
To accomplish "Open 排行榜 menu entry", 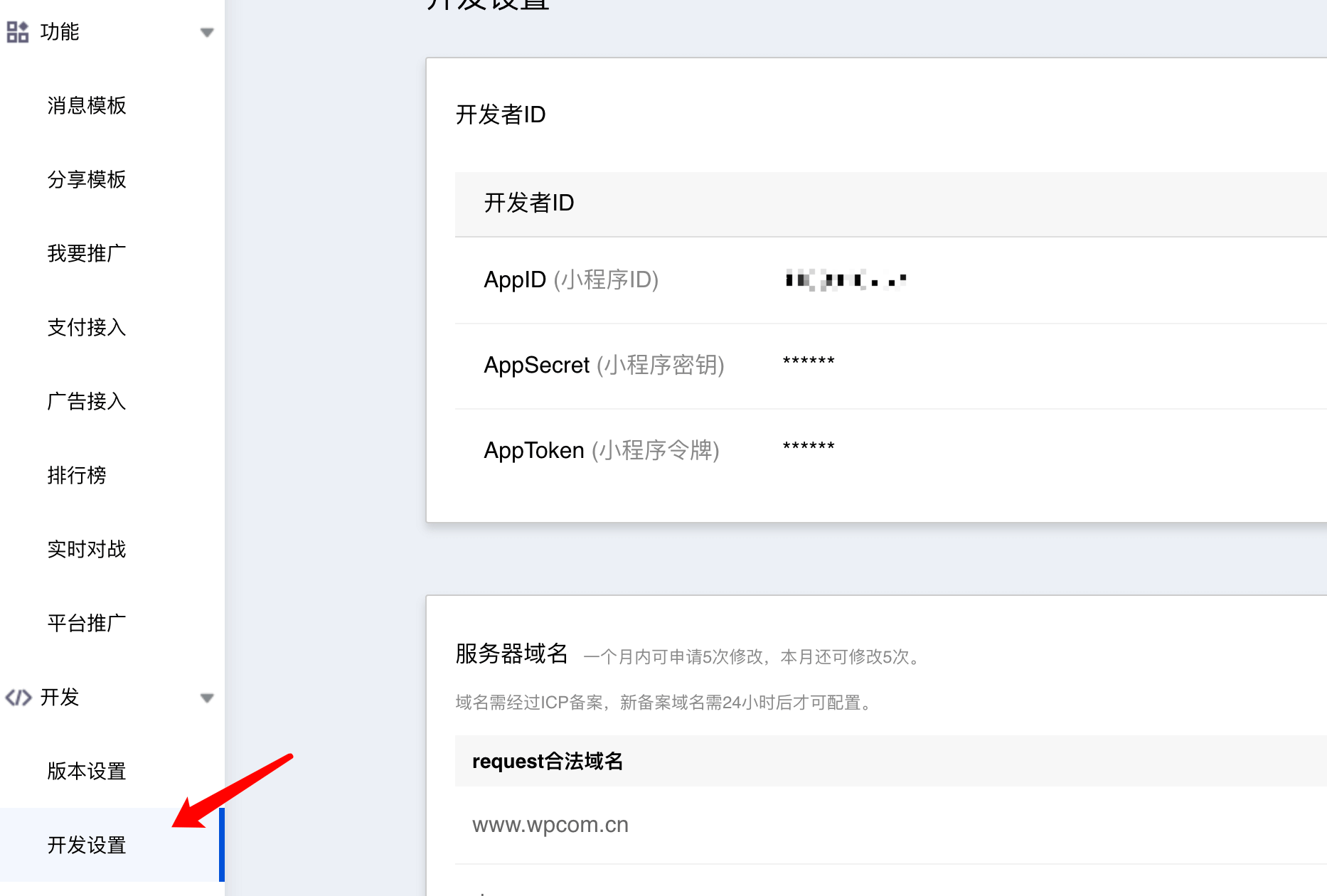I will point(77,475).
